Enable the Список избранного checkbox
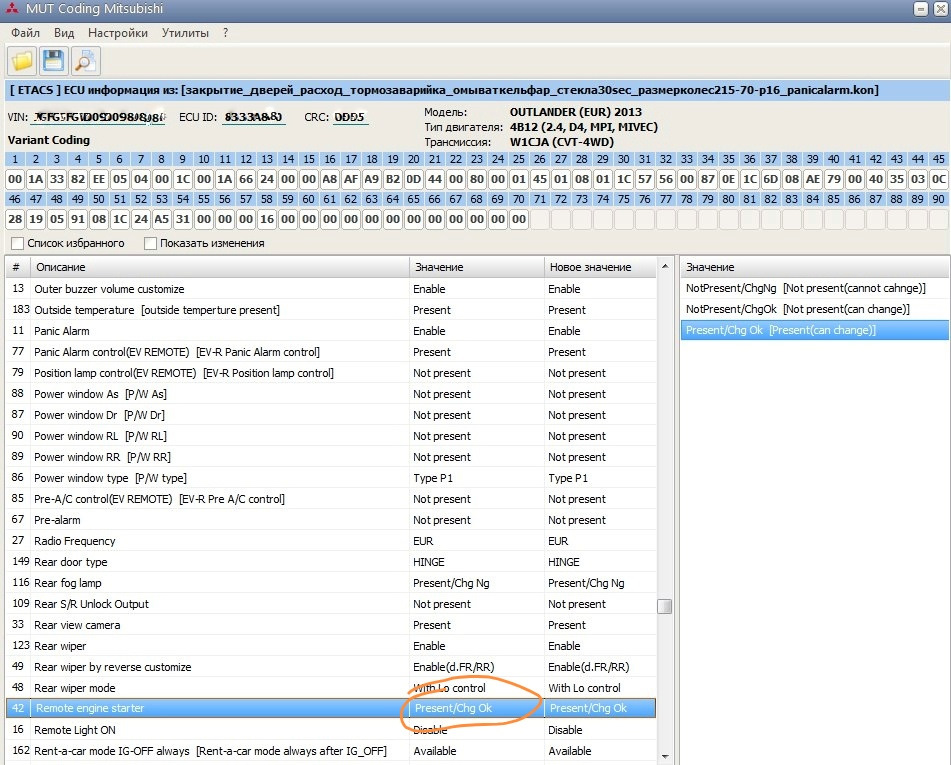The width and height of the screenshot is (951, 765). [x=18, y=243]
